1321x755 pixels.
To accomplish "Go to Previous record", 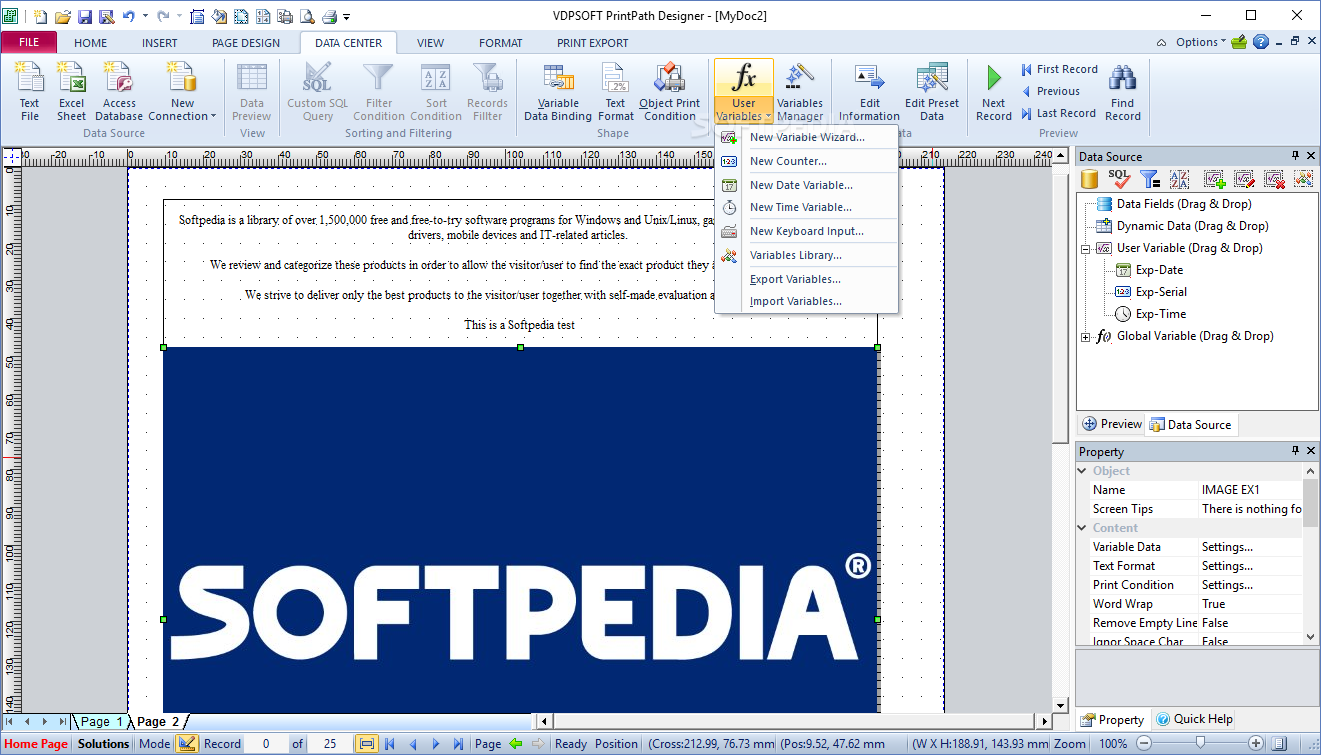I will [1050, 91].
